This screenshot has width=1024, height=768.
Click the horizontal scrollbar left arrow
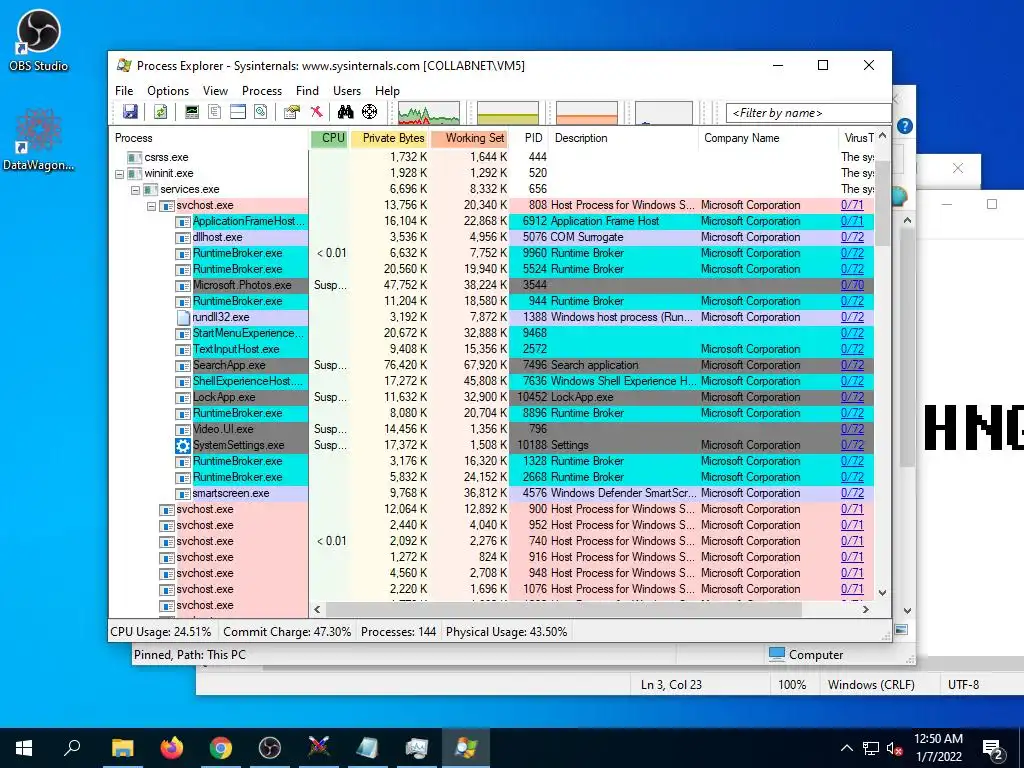pyautogui.click(x=317, y=609)
